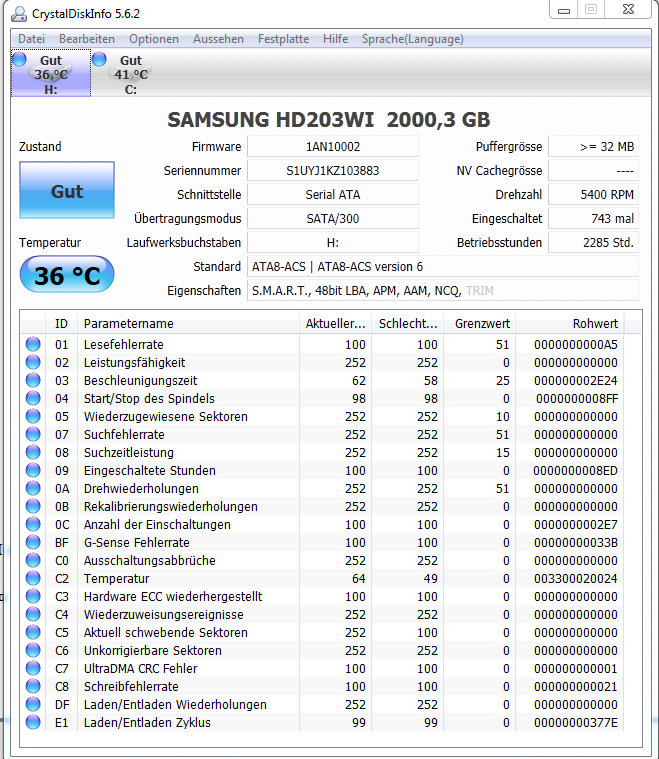659x759 pixels.
Task: Click status icon for Start/Stop des Spindels
Action: (33, 398)
